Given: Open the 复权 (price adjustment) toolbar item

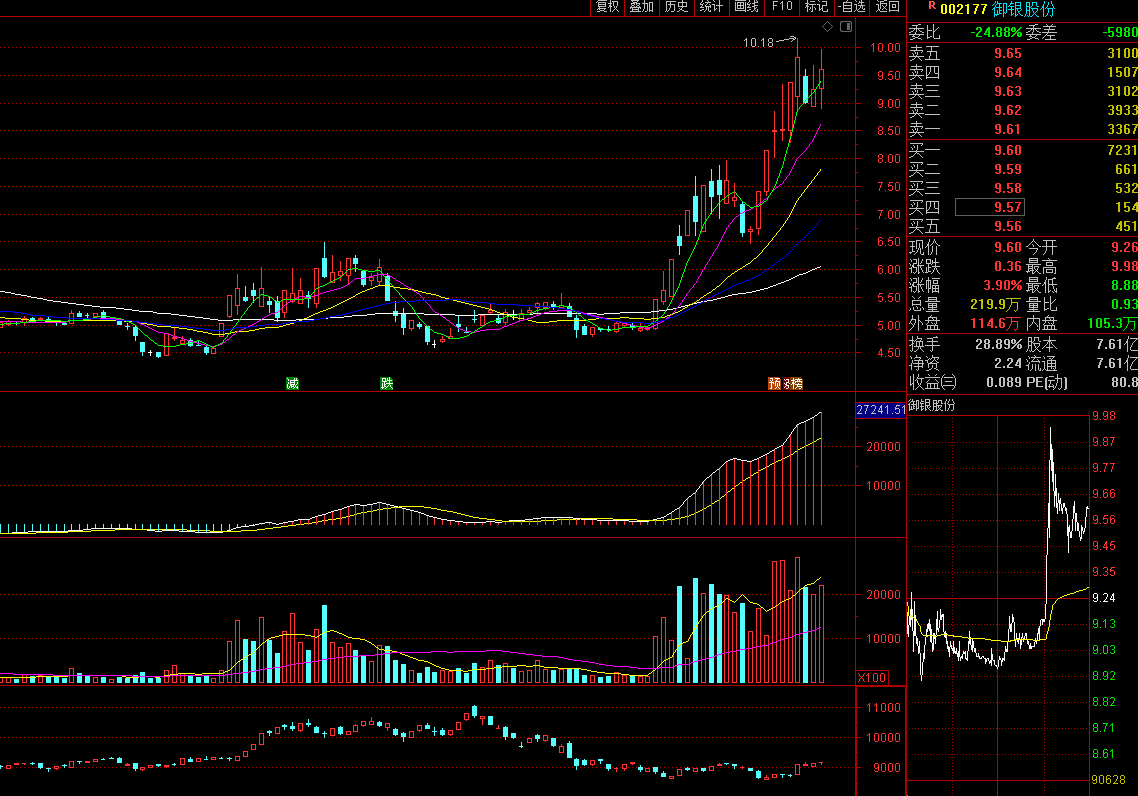Looking at the screenshot, I should 607,7.
